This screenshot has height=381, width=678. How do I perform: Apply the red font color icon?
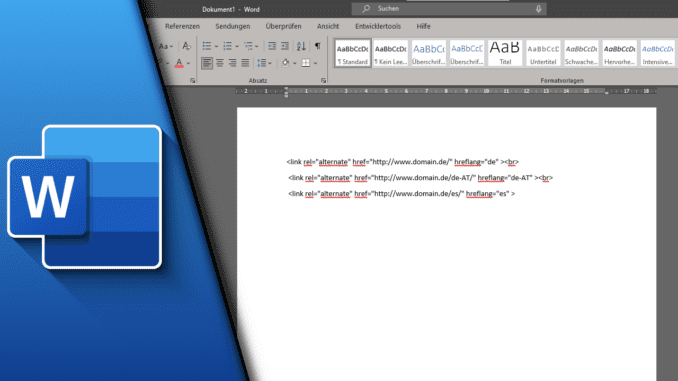pyautogui.click(x=179, y=63)
